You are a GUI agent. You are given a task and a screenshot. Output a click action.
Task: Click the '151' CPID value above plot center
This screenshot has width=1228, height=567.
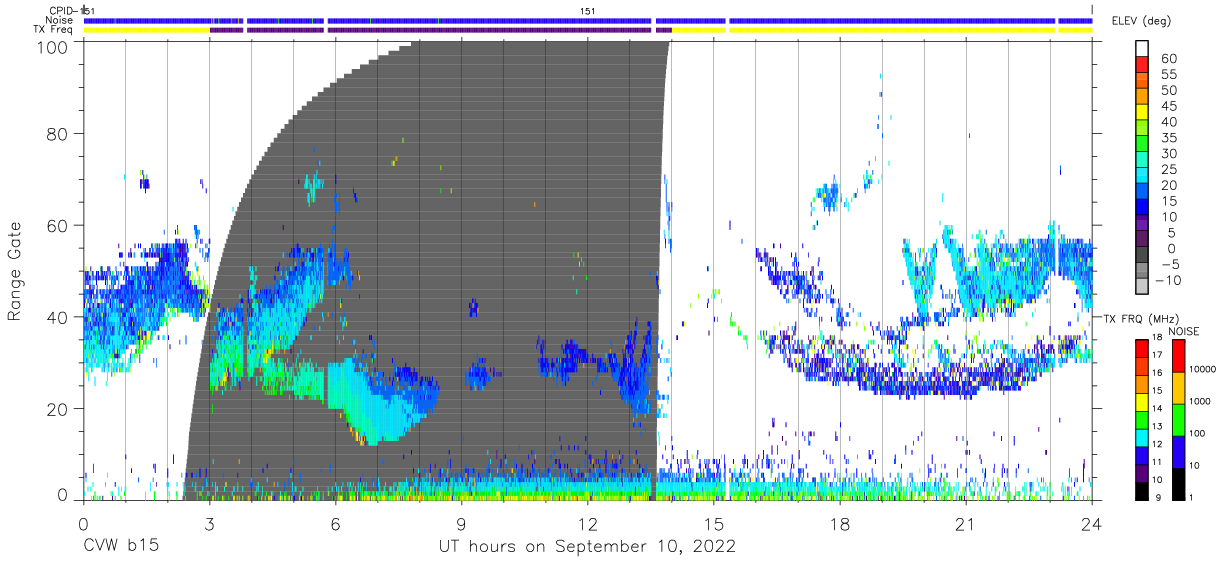pyautogui.click(x=588, y=11)
